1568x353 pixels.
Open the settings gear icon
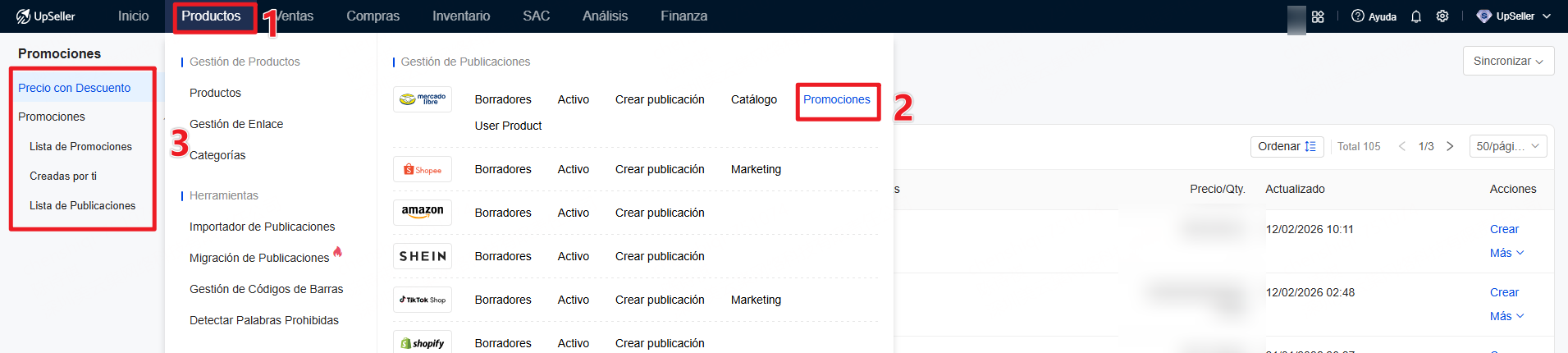coord(1442,16)
